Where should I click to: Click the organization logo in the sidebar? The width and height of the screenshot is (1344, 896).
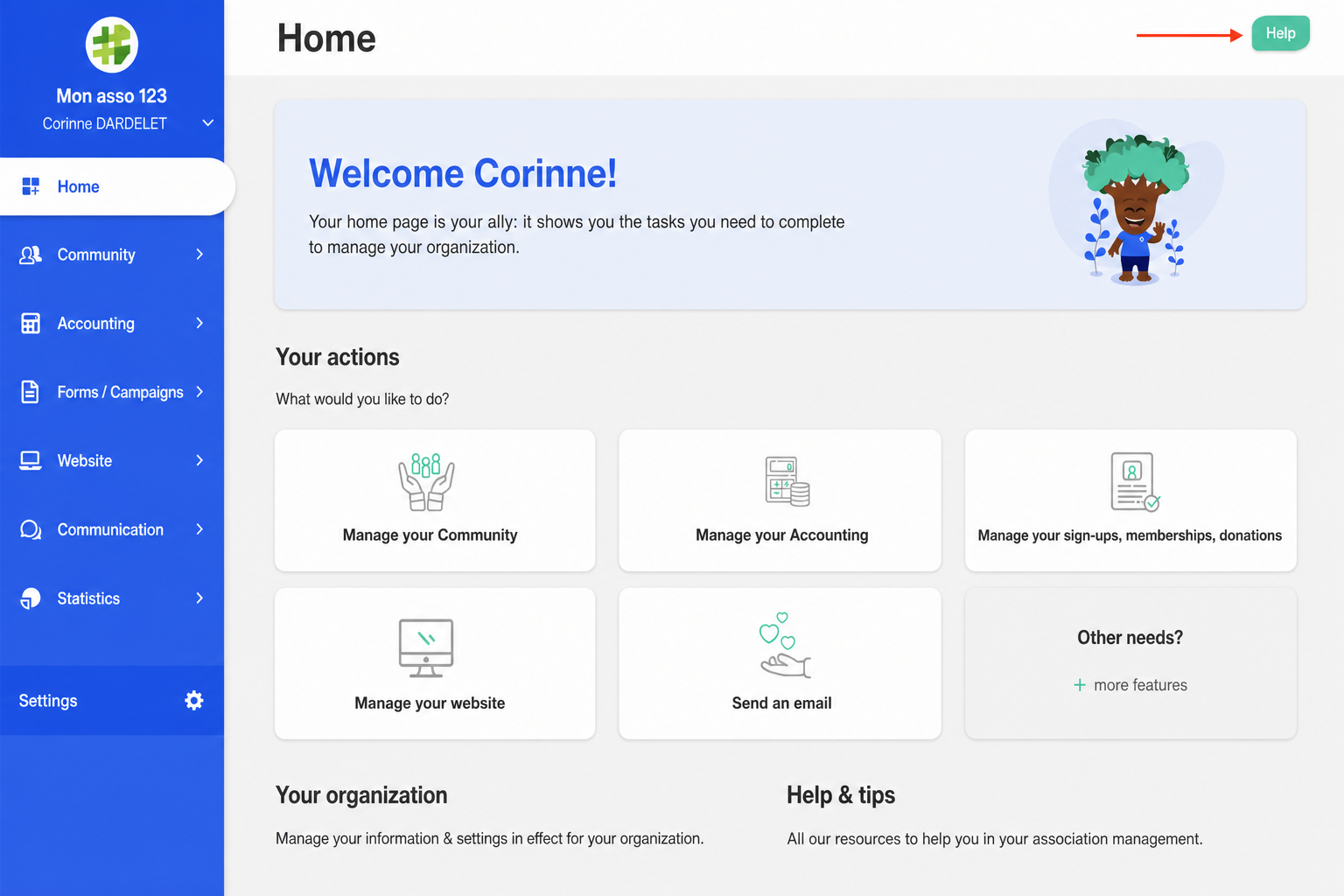point(112,45)
